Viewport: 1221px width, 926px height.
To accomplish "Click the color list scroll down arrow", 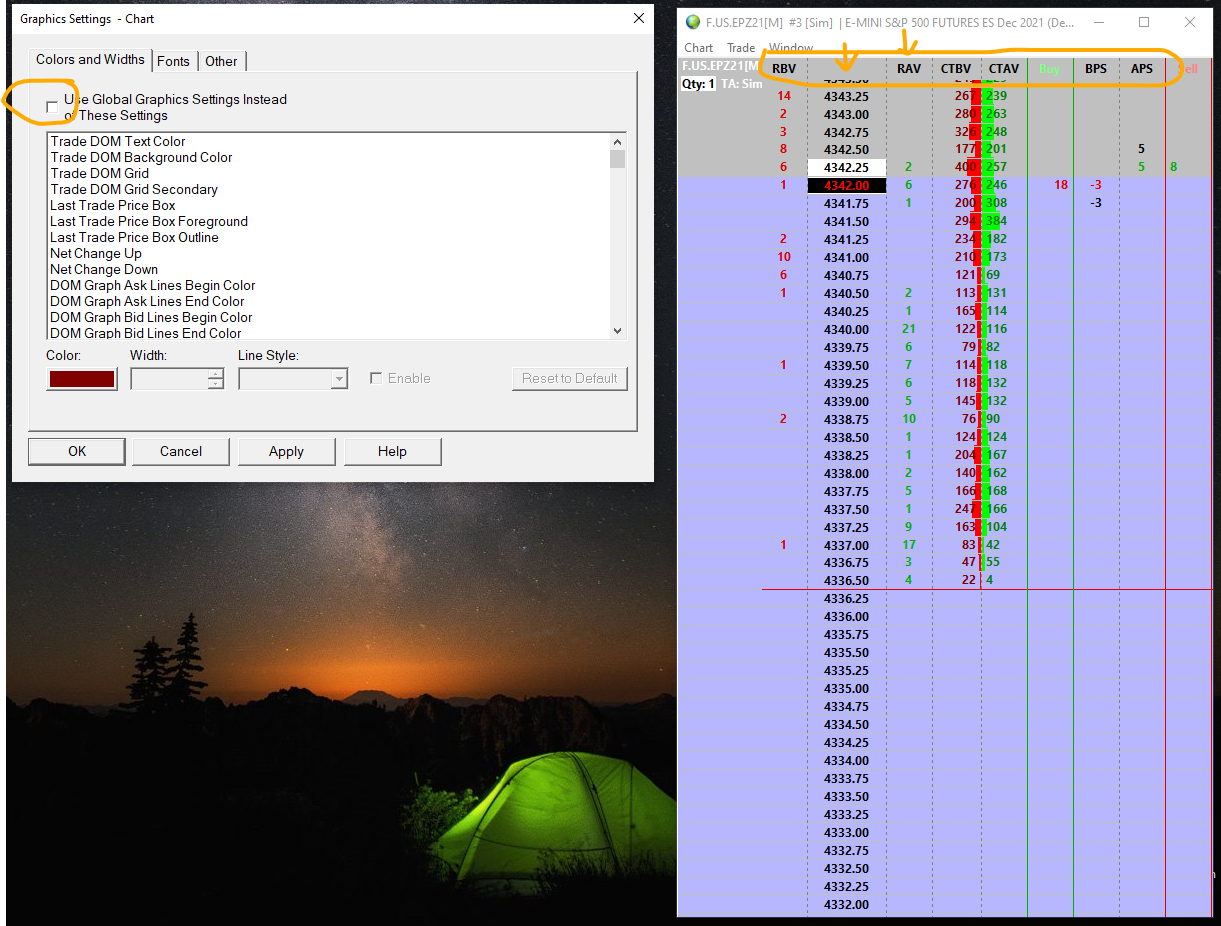I will pos(617,331).
